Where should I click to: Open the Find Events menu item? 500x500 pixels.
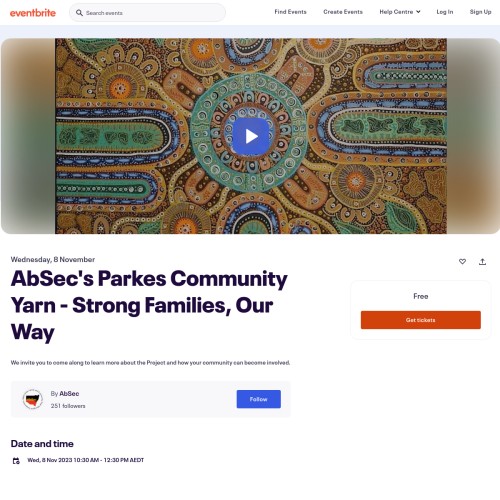290,12
